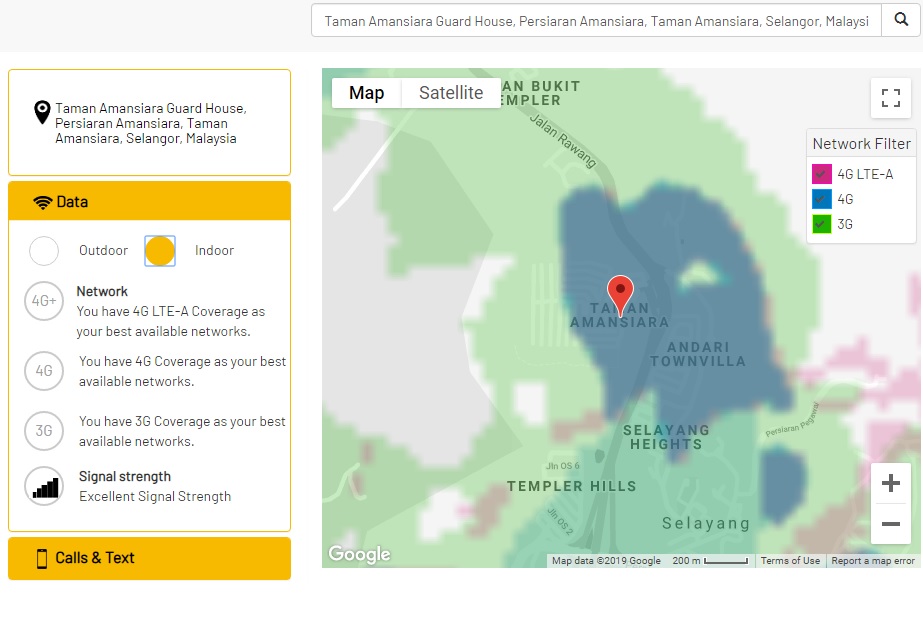Zoom out on the map
Image resolution: width=923 pixels, height=627 pixels.
[x=891, y=523]
